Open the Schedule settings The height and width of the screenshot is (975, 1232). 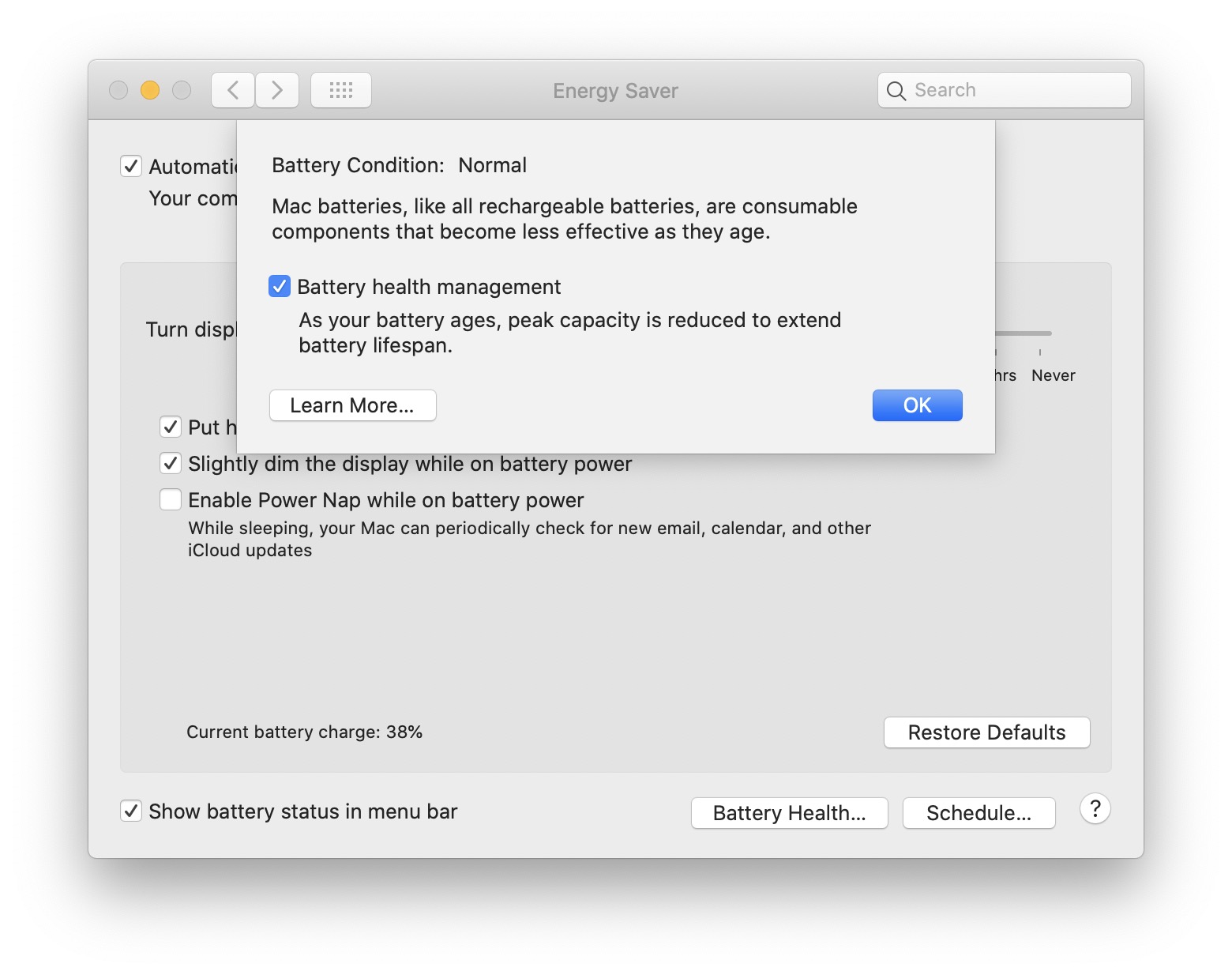pyautogui.click(x=978, y=813)
